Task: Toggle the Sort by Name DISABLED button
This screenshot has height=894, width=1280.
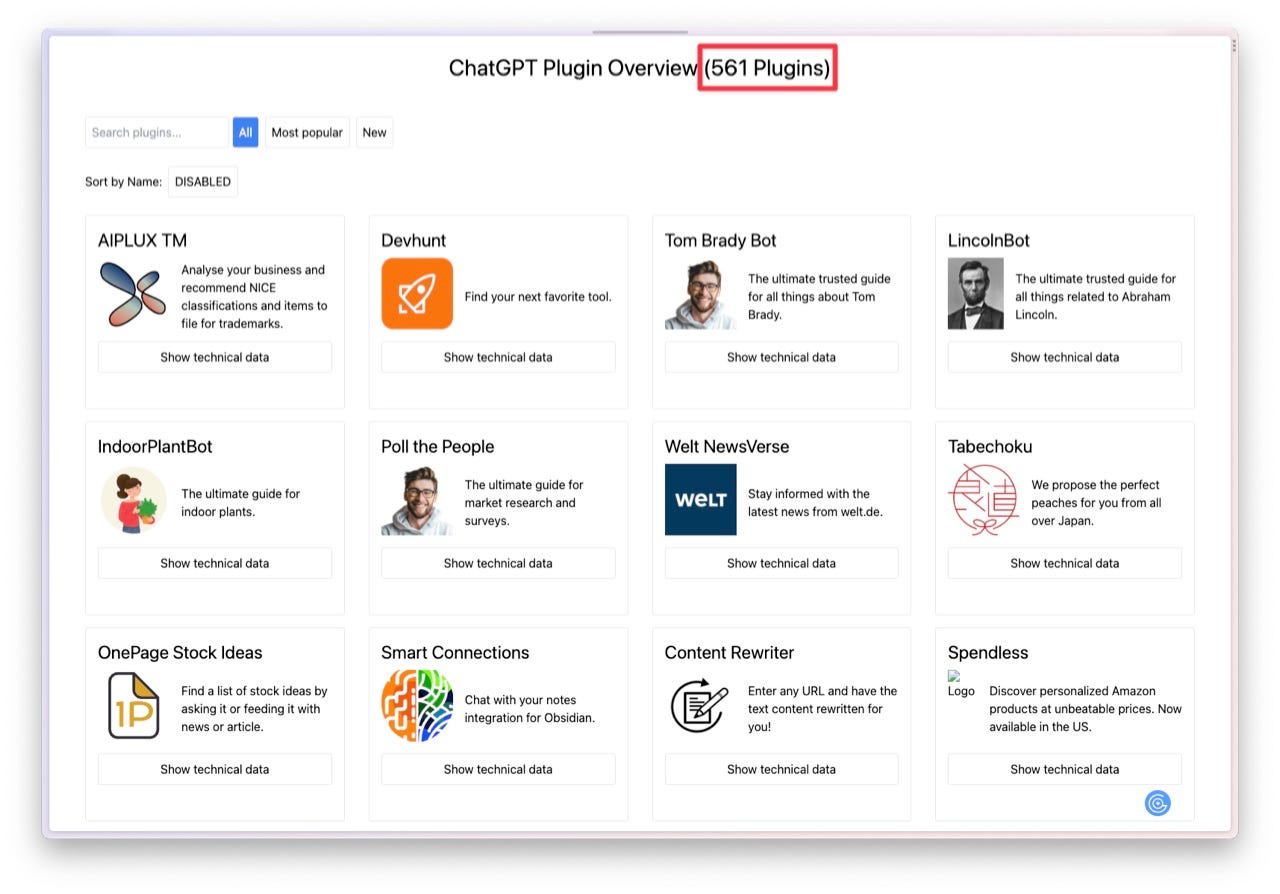Action: pos(203,182)
